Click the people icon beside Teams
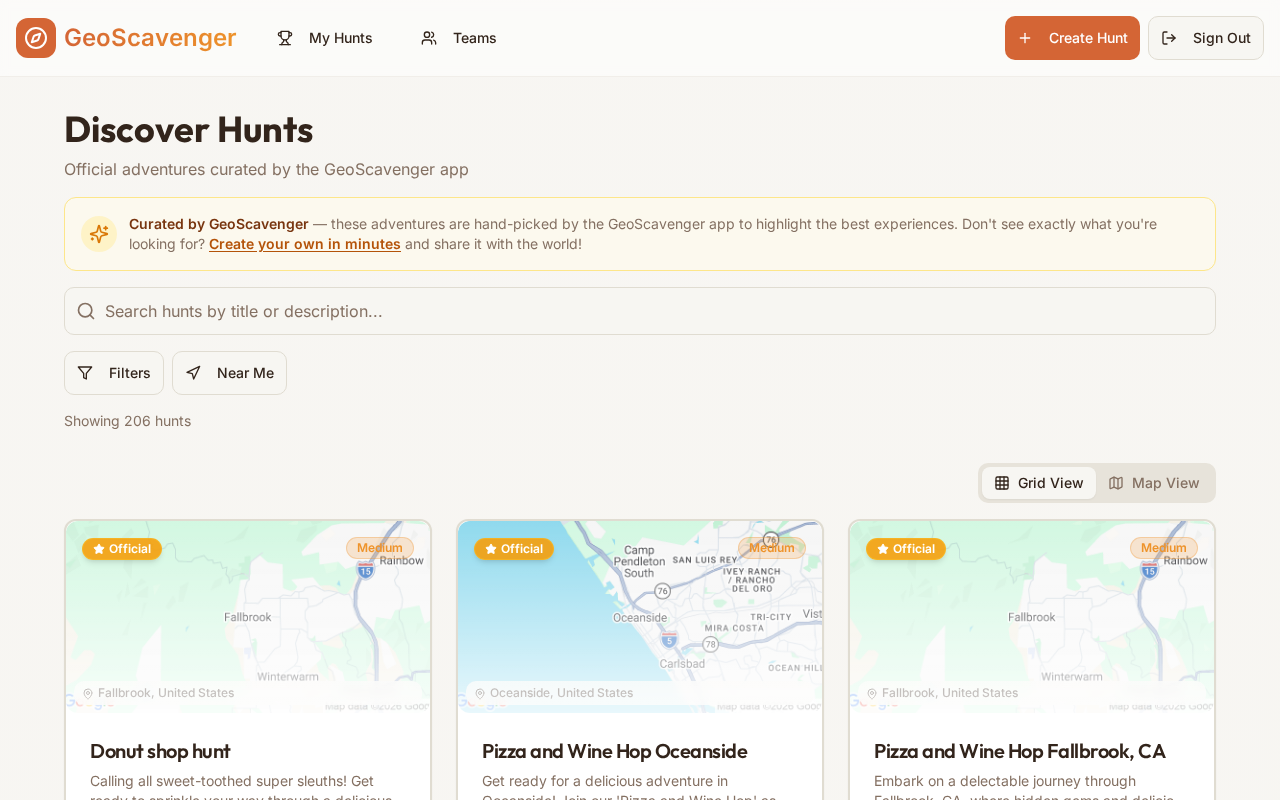This screenshot has width=1280, height=800. coord(429,38)
